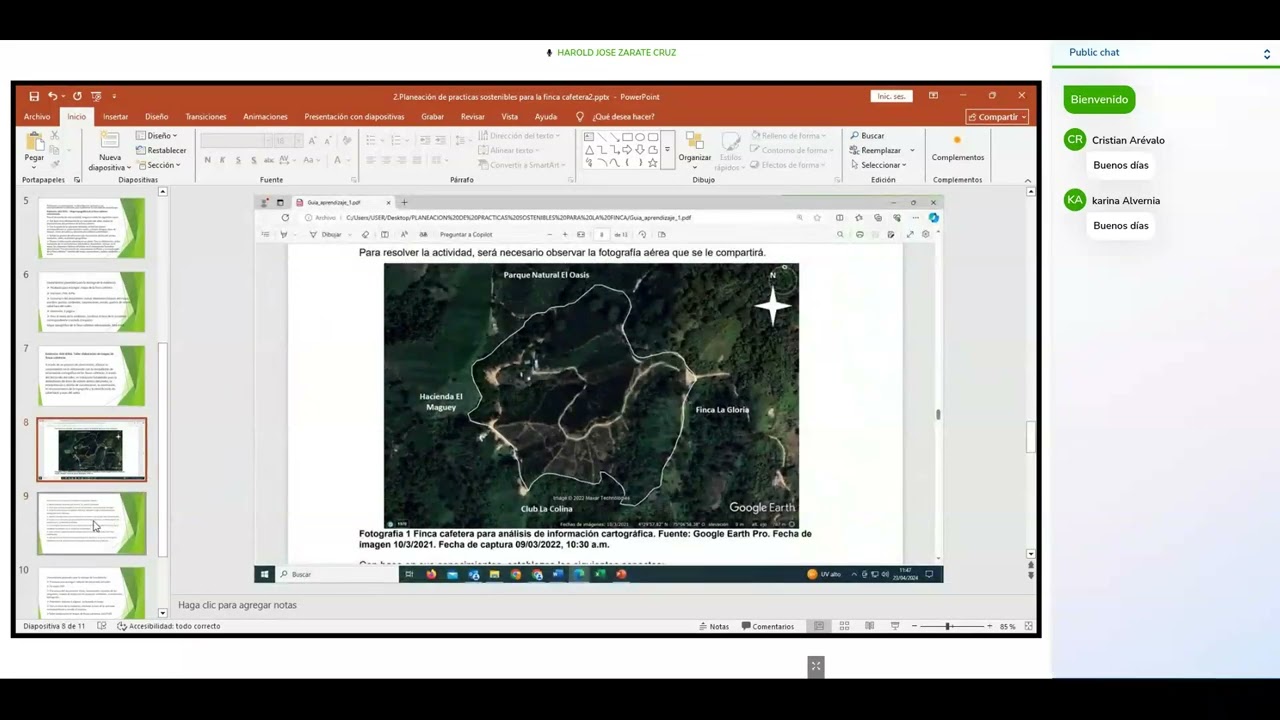Click the Pegar clipboard icon

tap(34, 143)
